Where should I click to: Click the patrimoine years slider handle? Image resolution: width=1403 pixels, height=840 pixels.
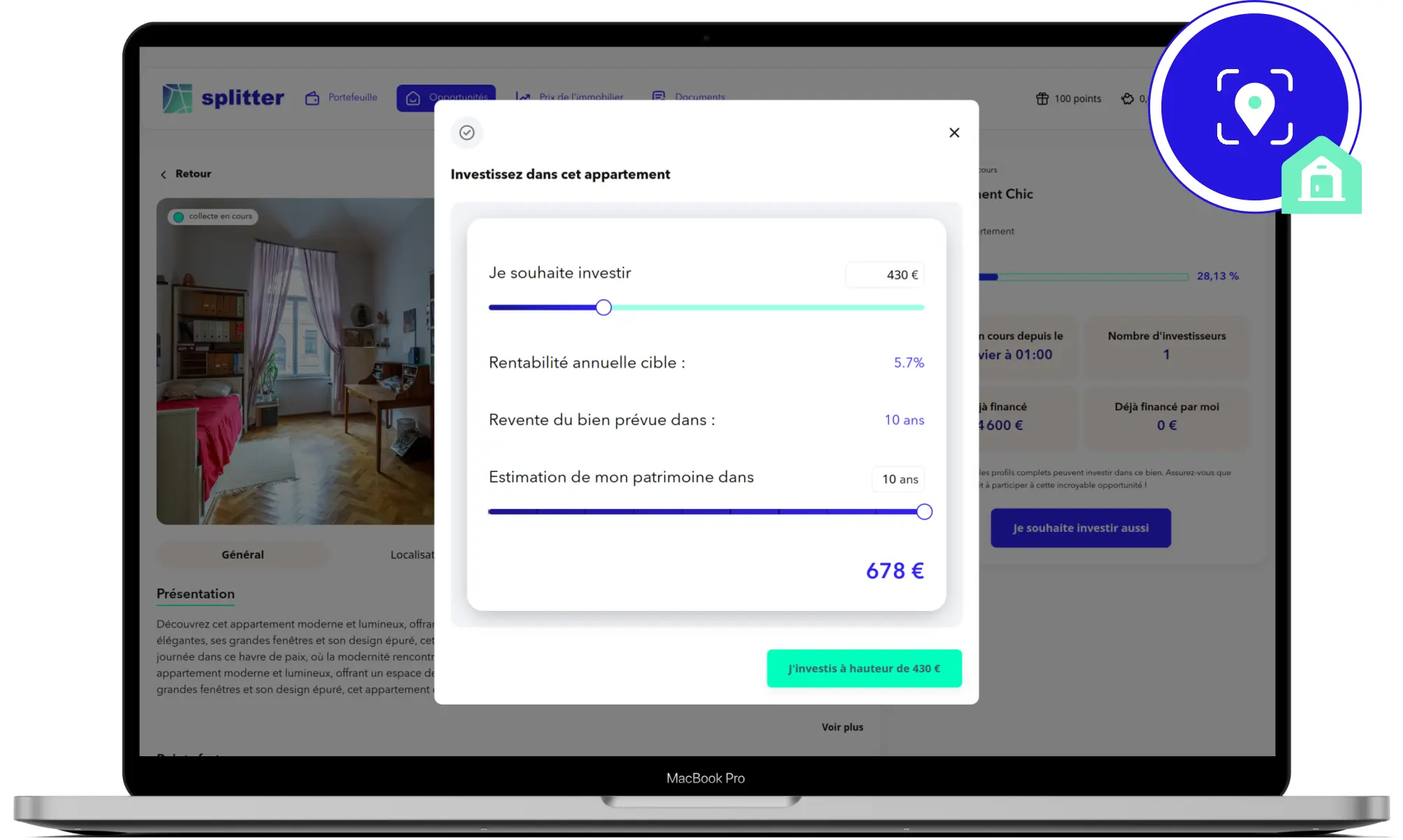924,512
